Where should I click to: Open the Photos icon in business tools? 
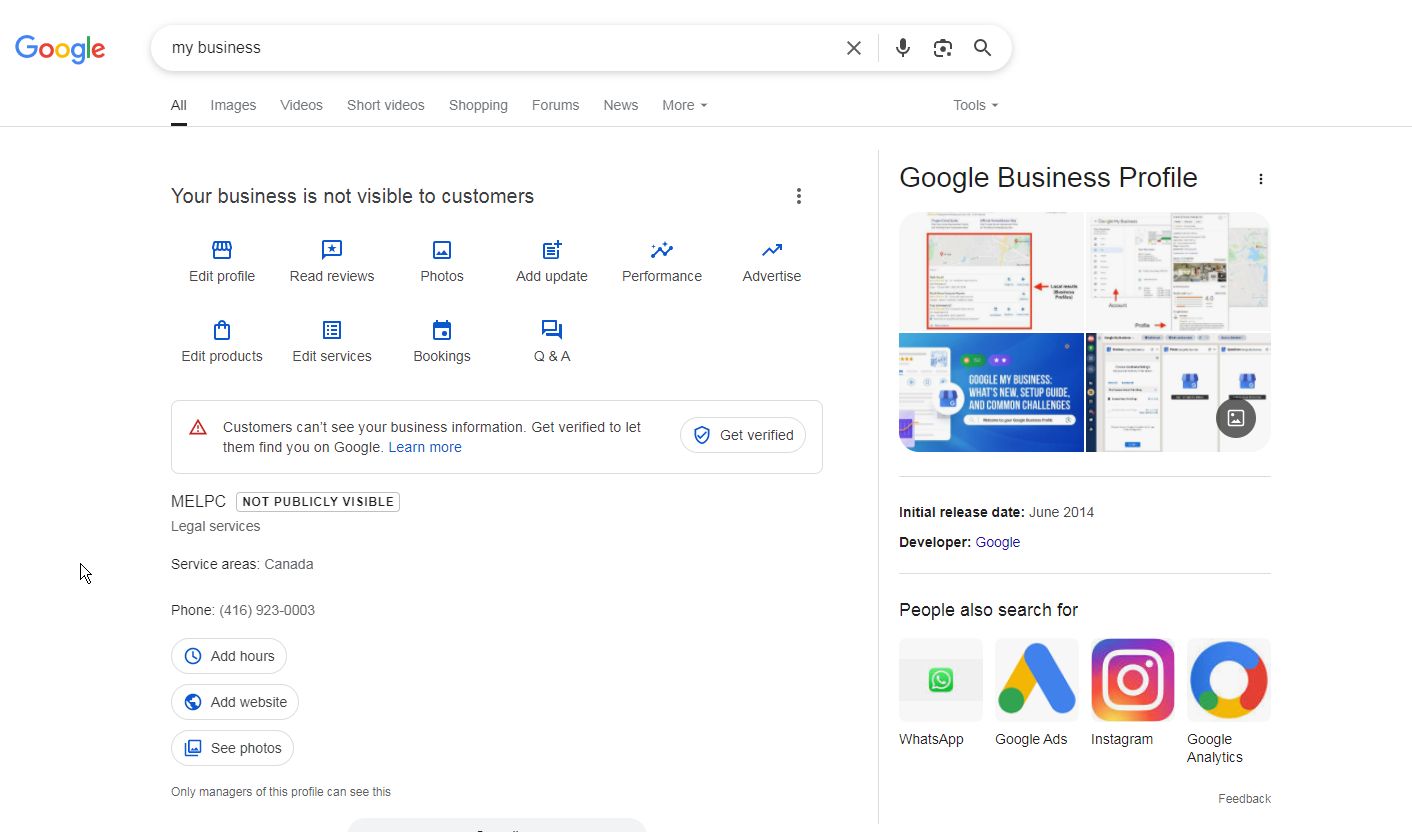click(x=442, y=250)
